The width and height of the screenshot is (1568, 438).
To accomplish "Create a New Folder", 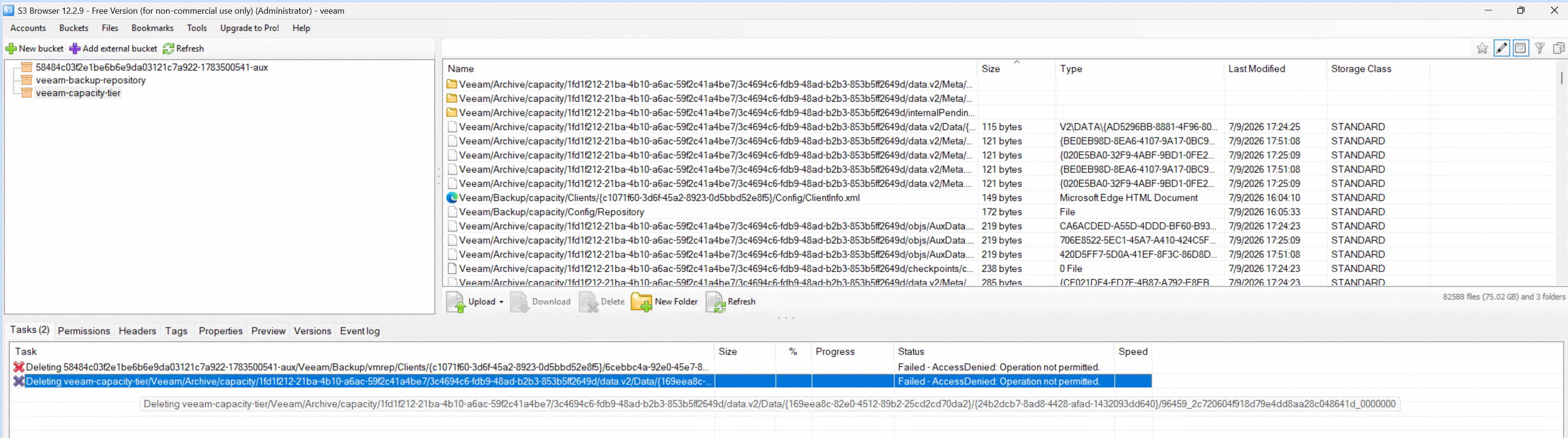I will click(665, 302).
